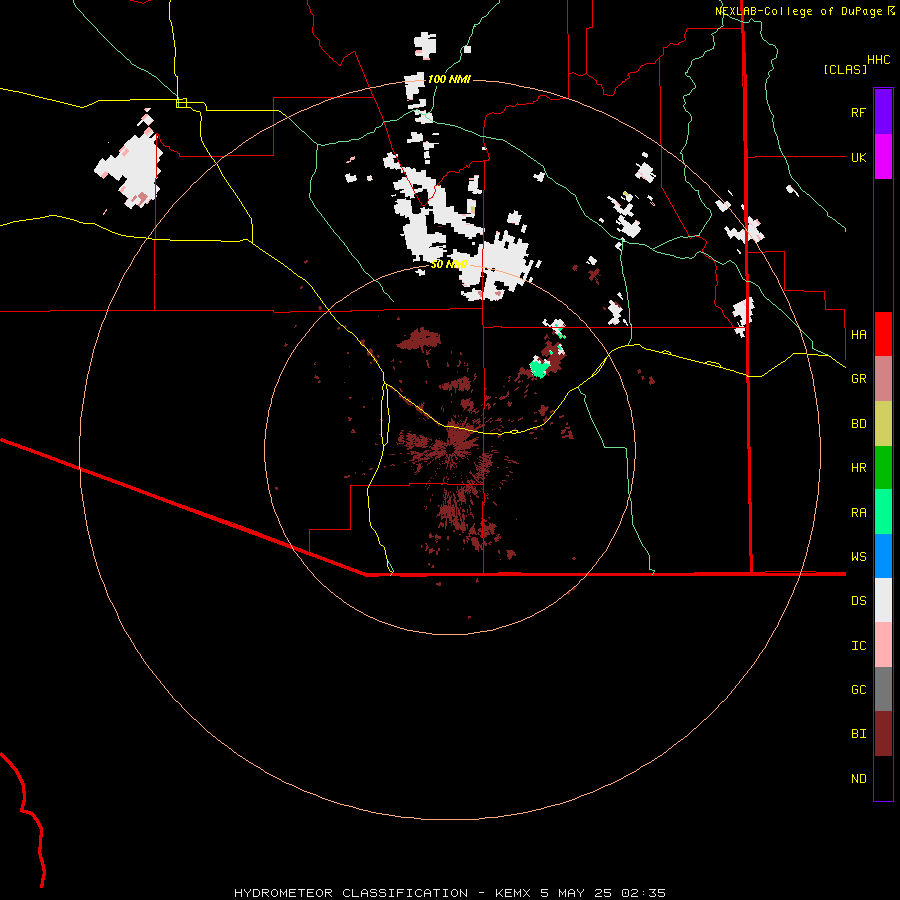Click the 50 NMI range ring label
The image size is (900, 900).
pos(449,264)
